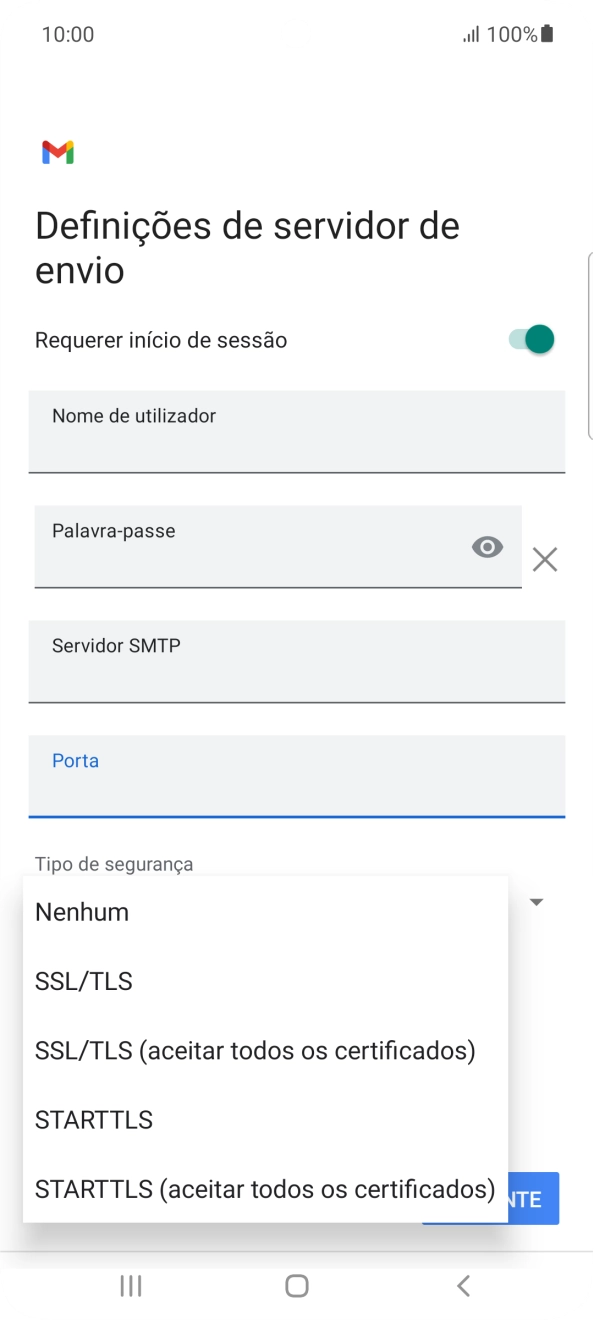
Task: Choose STARTTLS aceitar todos os certificados
Action: click(x=264, y=1189)
